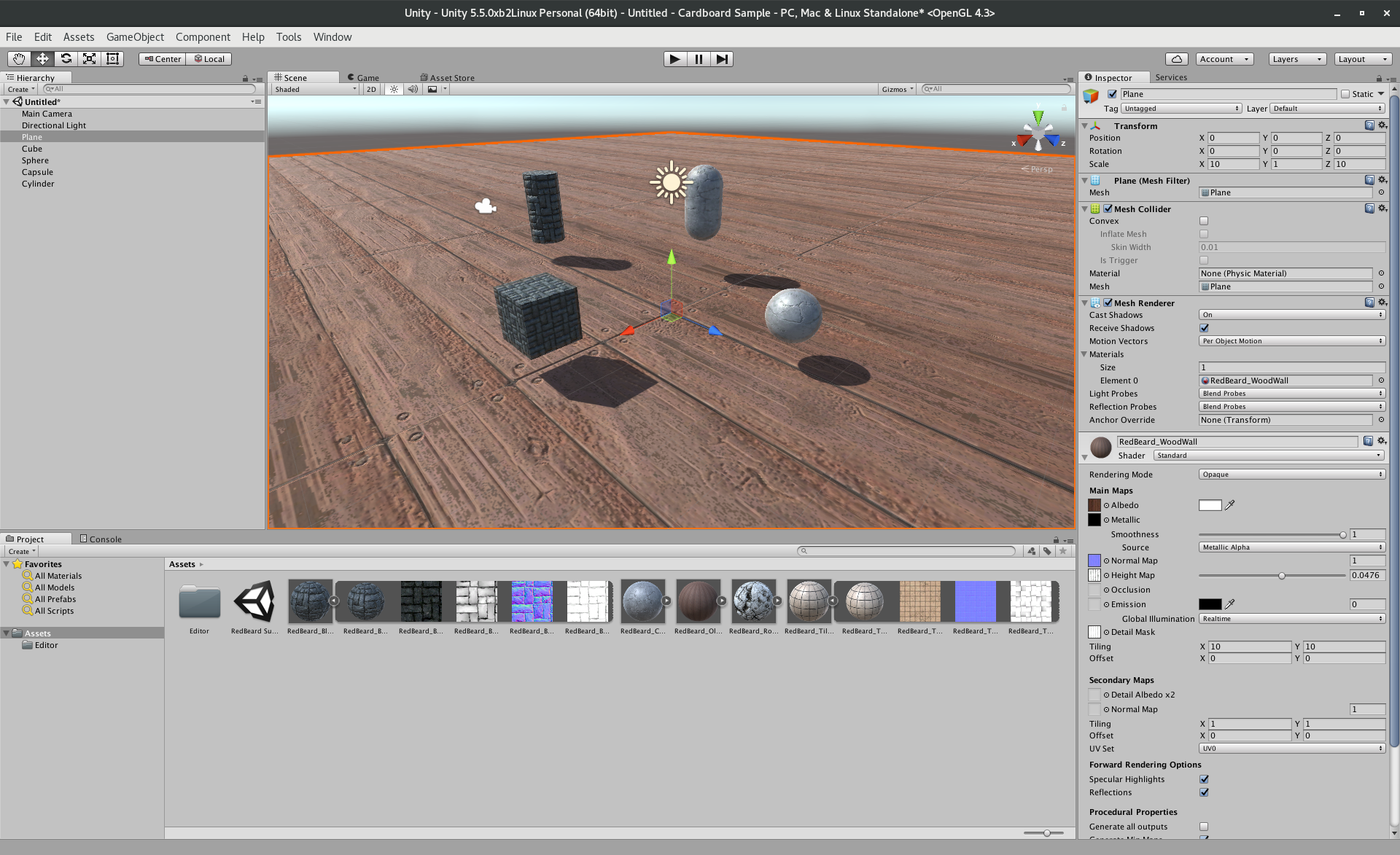
Task: Click the Albedo color swatch
Action: pos(1210,505)
